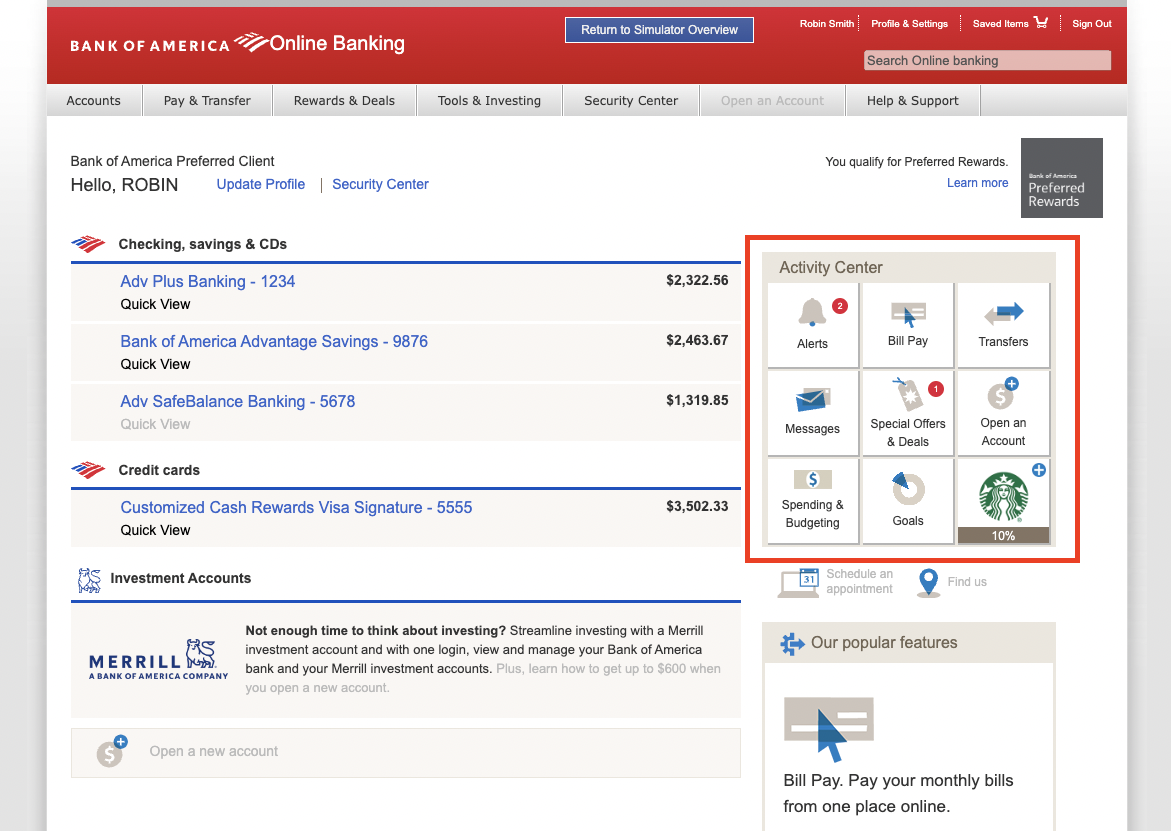This screenshot has width=1171, height=831.
Task: Click the Sign Out link
Action: [x=1092, y=24]
